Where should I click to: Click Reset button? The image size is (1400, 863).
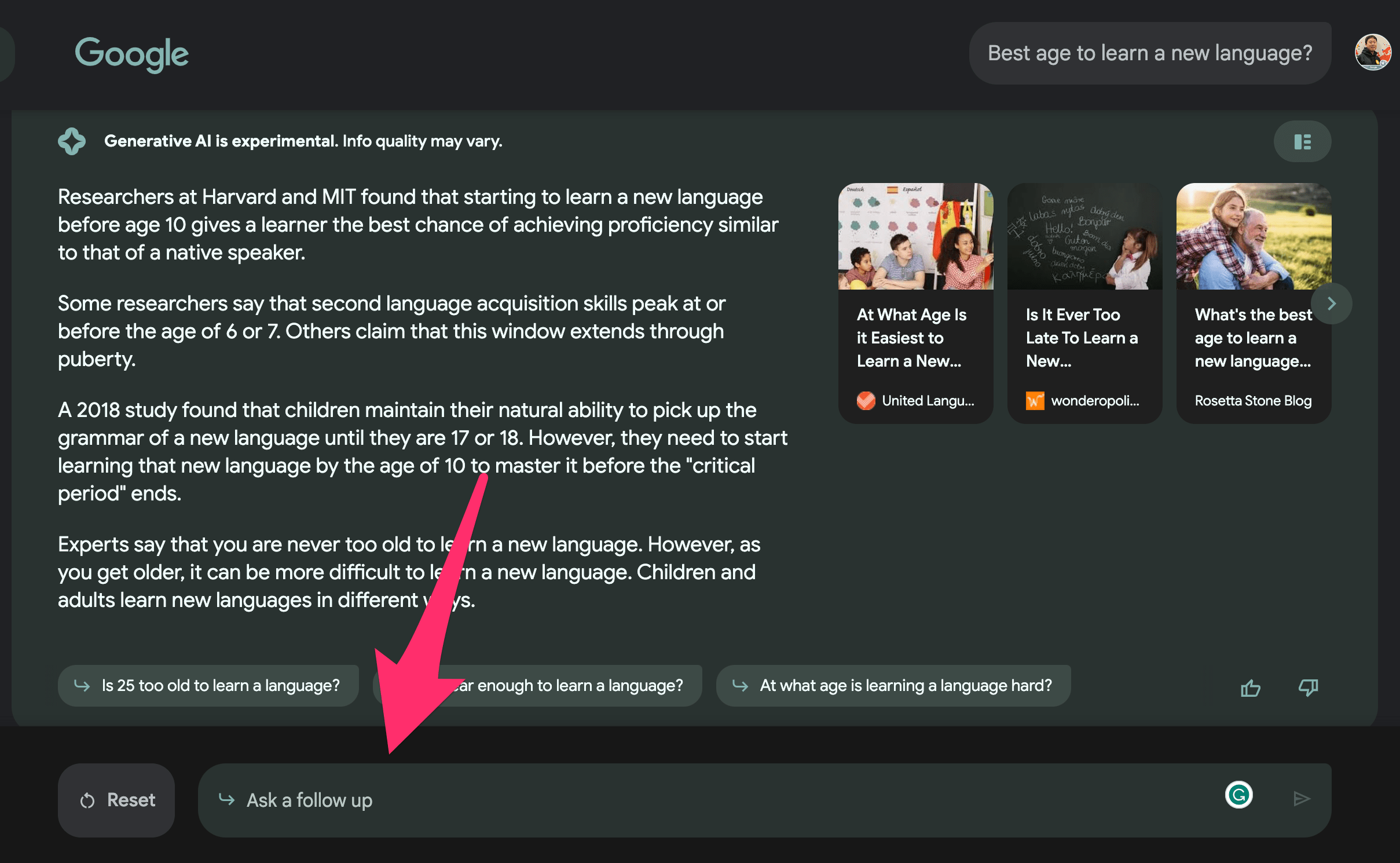click(x=116, y=800)
